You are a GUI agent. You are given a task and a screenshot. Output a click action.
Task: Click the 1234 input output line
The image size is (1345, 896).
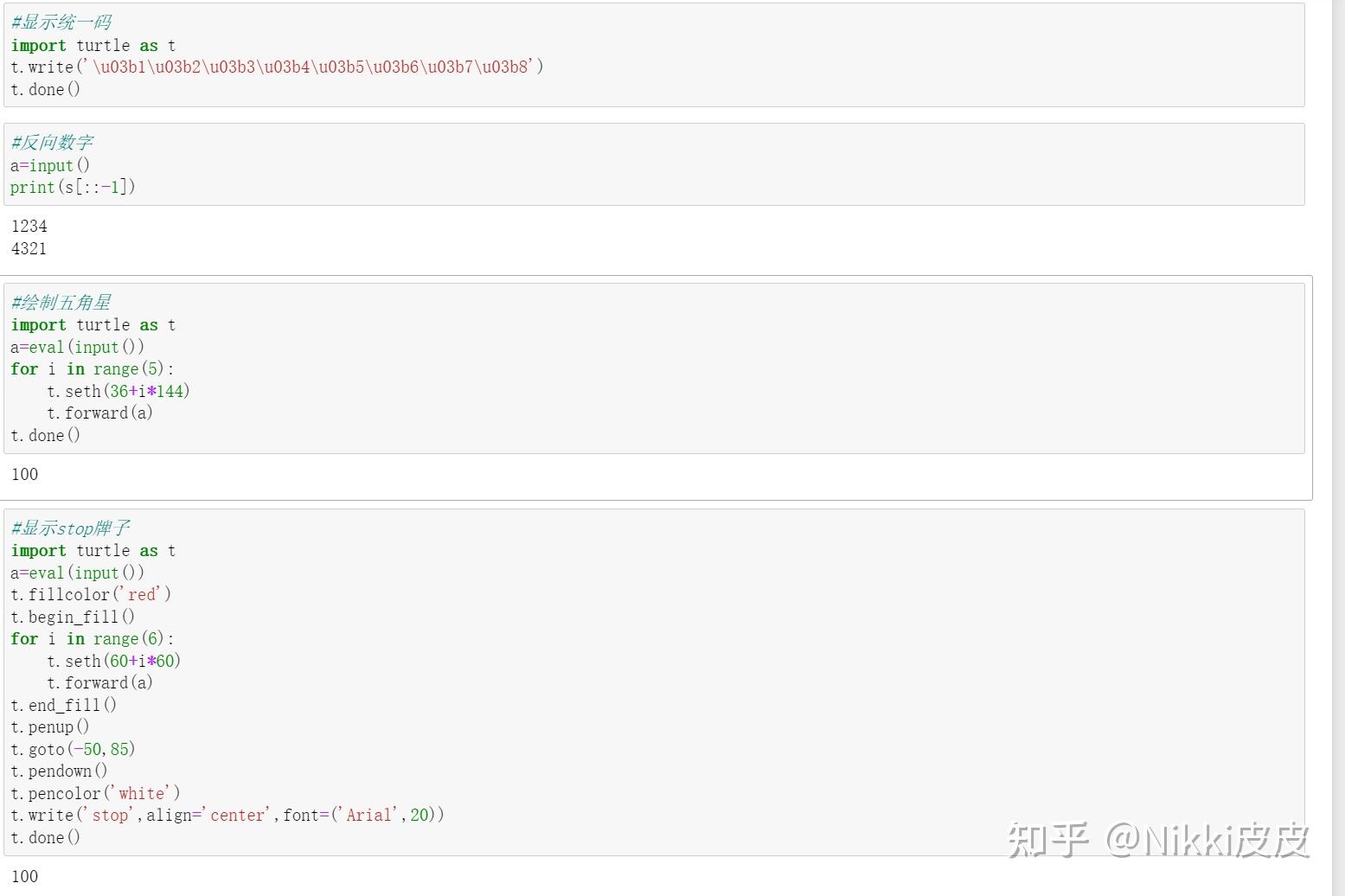[29, 227]
